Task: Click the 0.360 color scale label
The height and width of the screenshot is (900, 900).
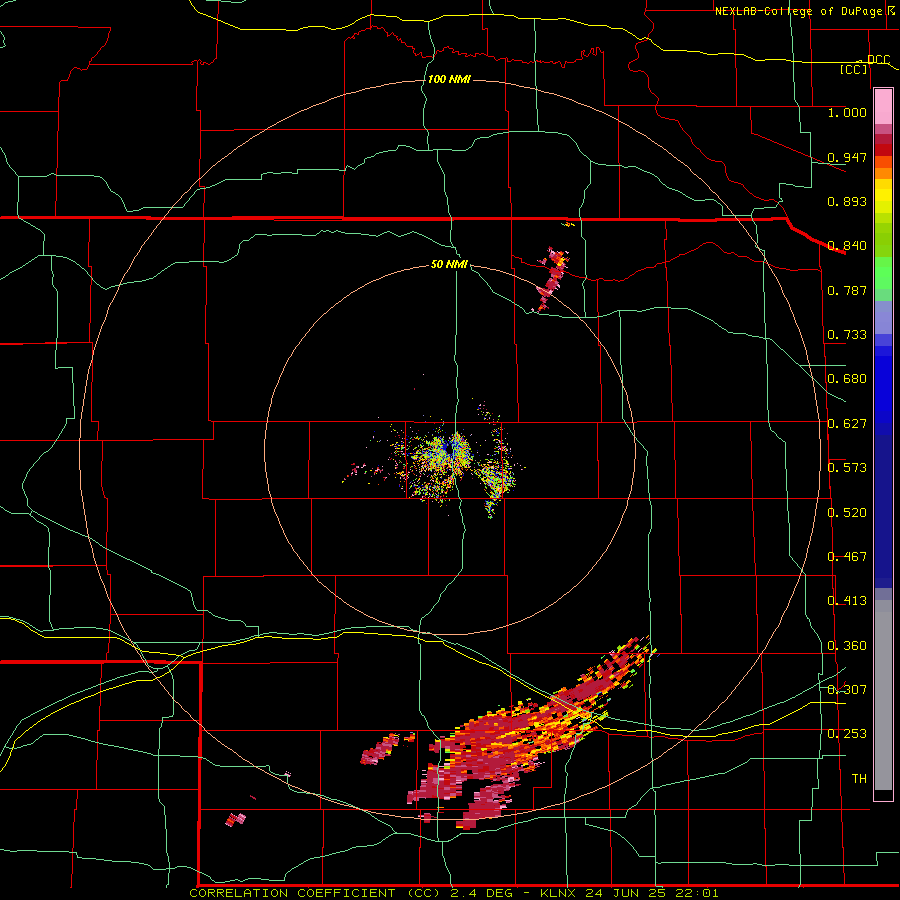Action: [x=847, y=646]
